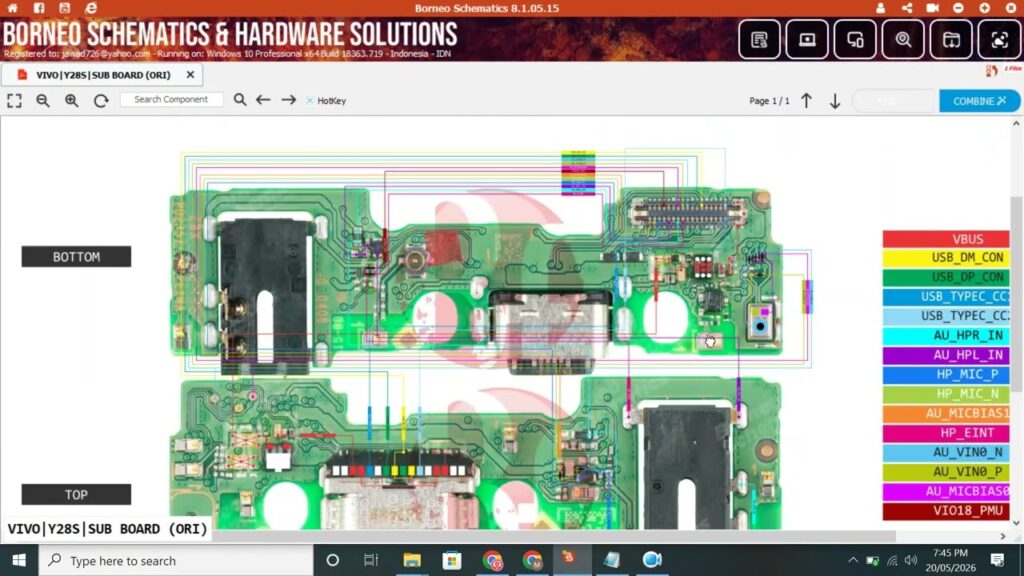Select the AU_HPR_IN cyan net swatch
1024x576 pixels.
tap(946, 335)
